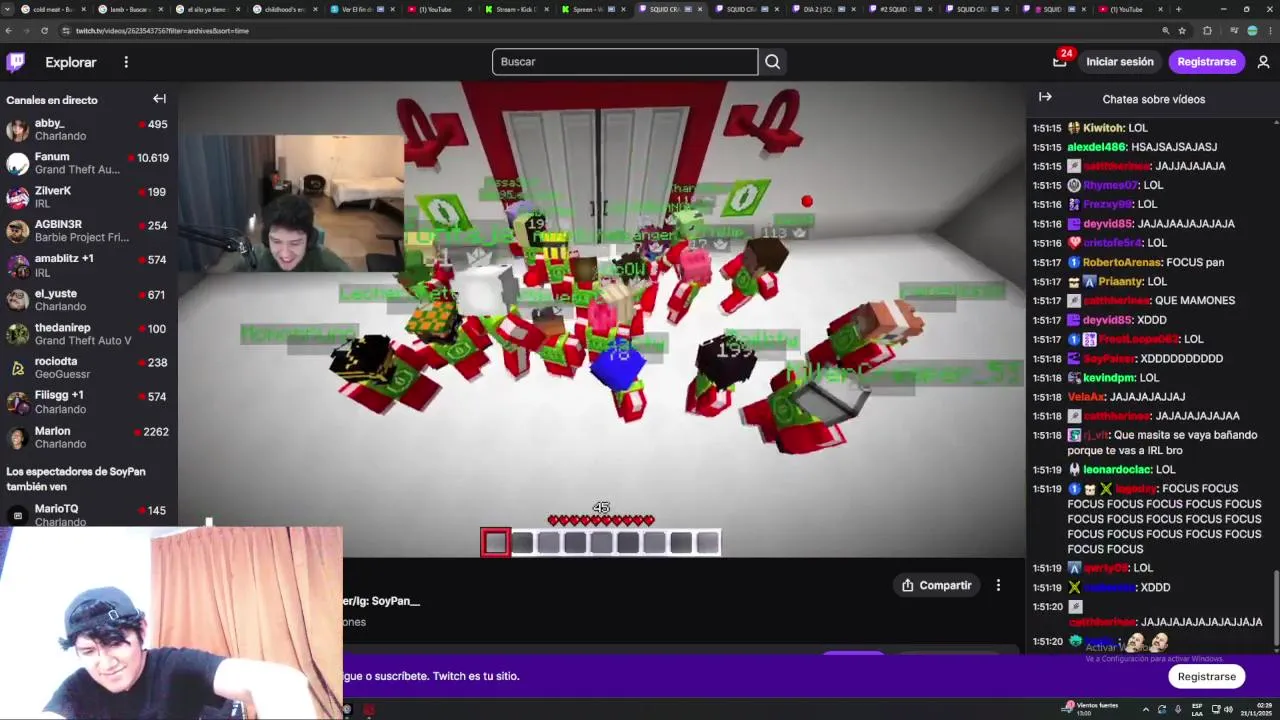Open the Explorar page
Screen dimensions: 1280x720
(71, 62)
